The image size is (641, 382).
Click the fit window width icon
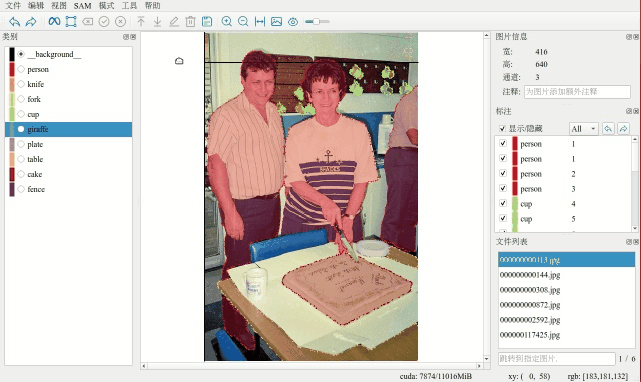pos(260,21)
